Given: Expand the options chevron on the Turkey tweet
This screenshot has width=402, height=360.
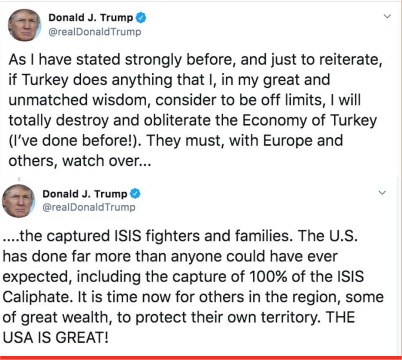Looking at the screenshot, I should (387, 16).
